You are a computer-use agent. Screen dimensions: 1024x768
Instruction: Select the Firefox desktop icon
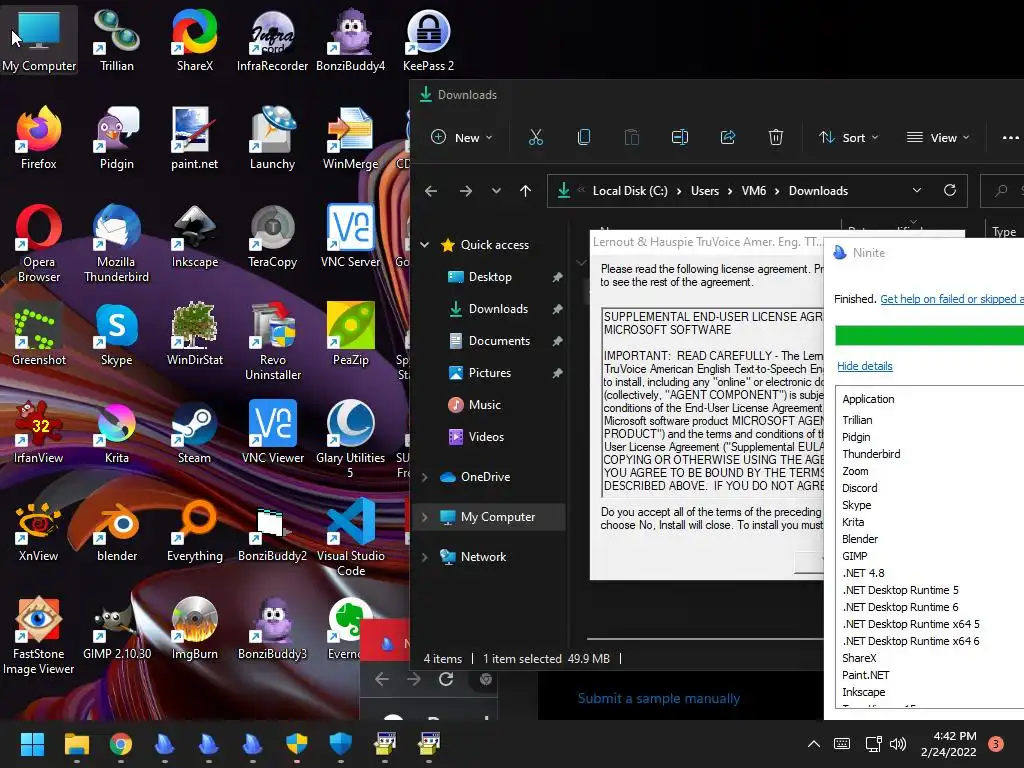coord(39,138)
